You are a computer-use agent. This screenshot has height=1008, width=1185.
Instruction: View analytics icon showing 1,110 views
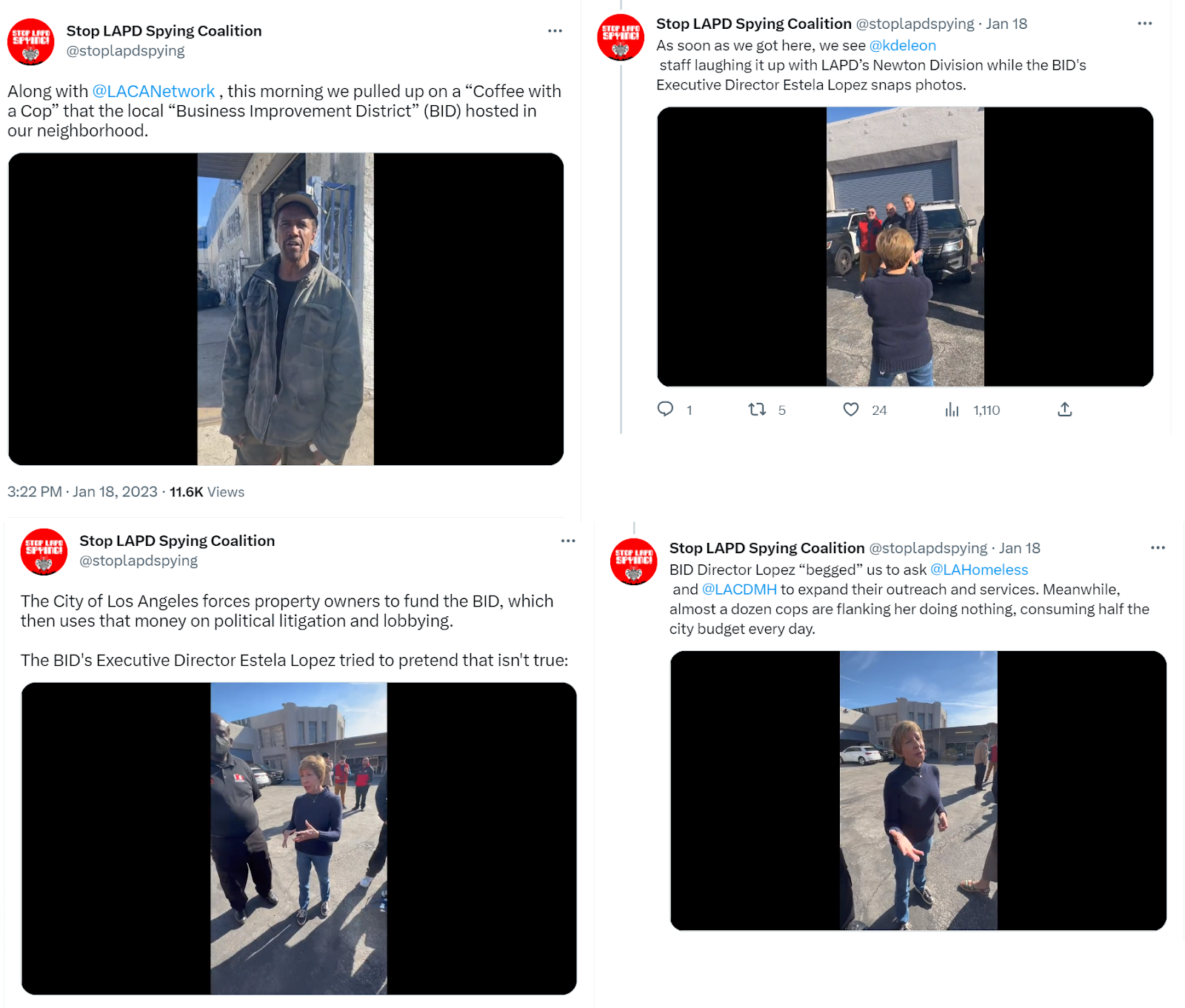952,410
